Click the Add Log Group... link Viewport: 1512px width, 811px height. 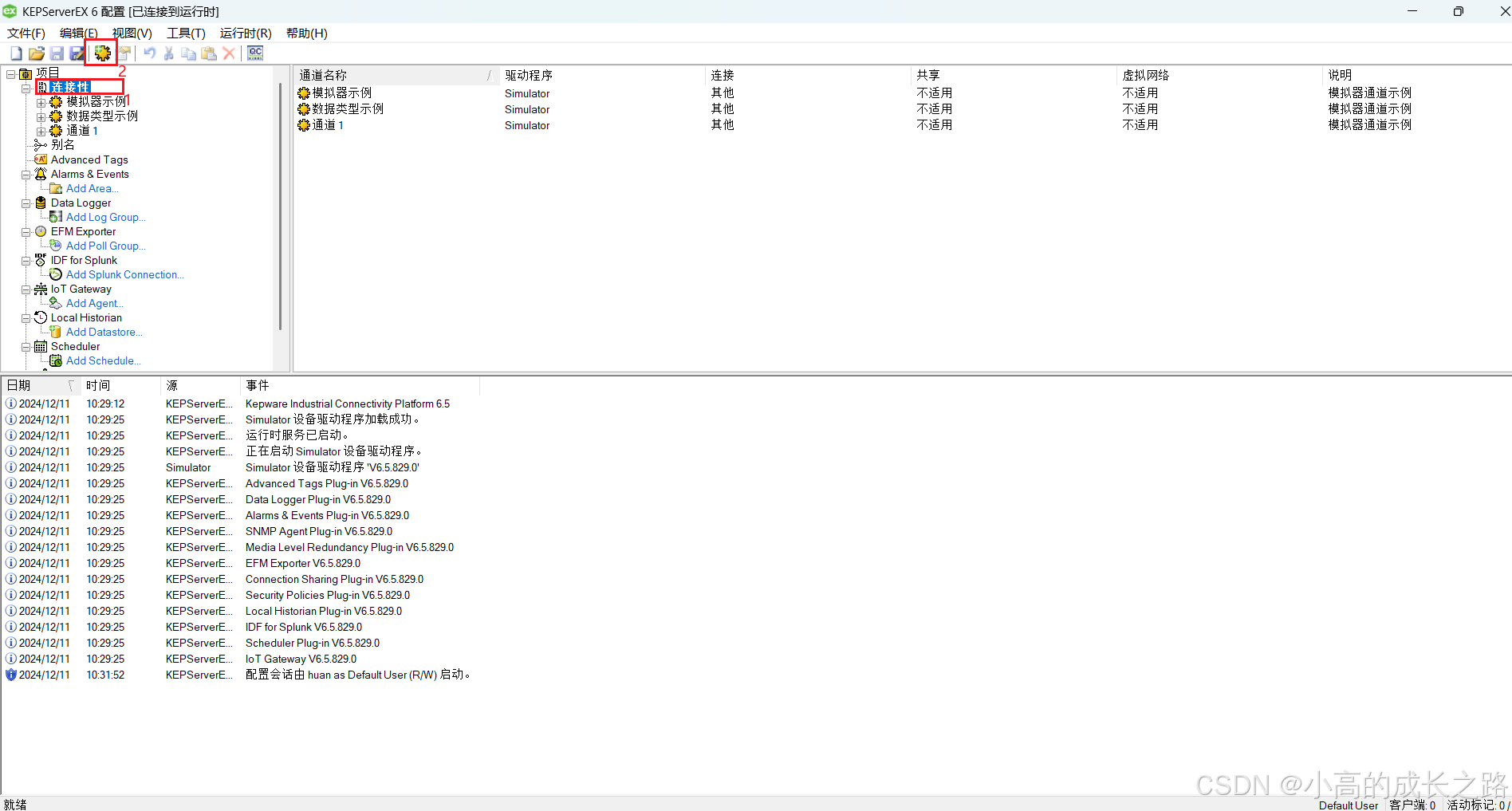coord(105,217)
